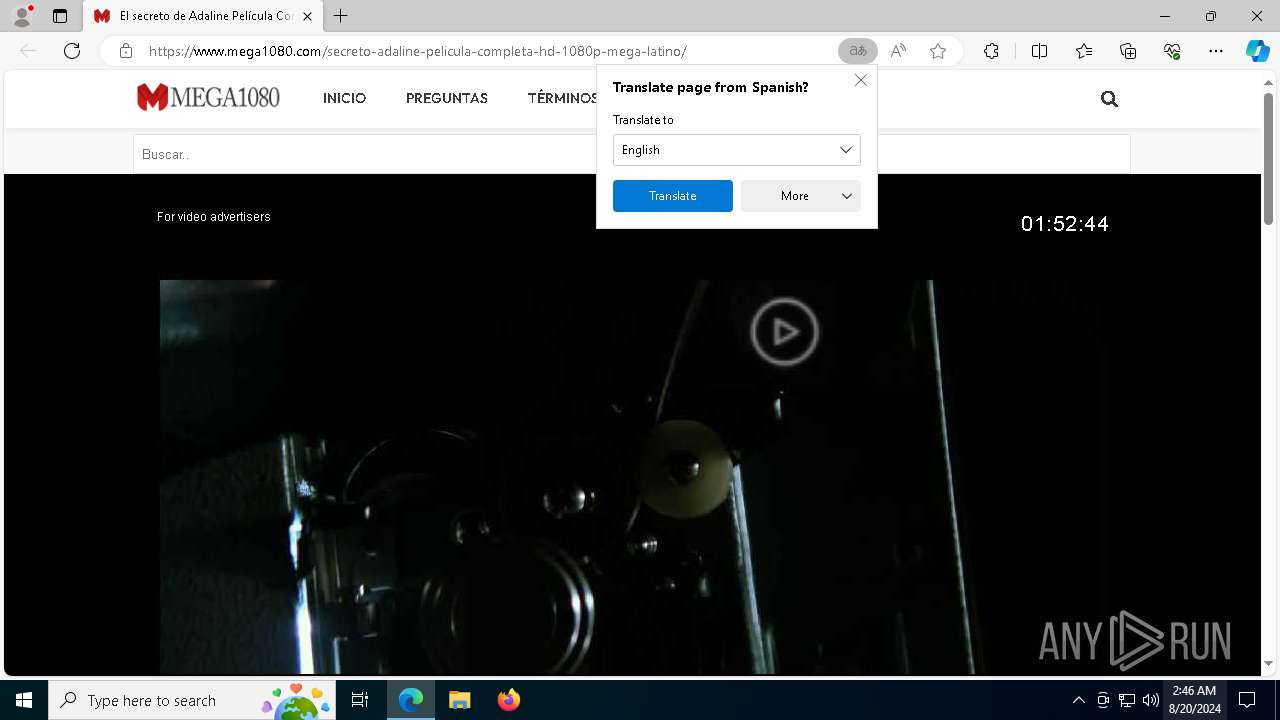
Task: Open the More options dropdown
Action: pos(800,196)
